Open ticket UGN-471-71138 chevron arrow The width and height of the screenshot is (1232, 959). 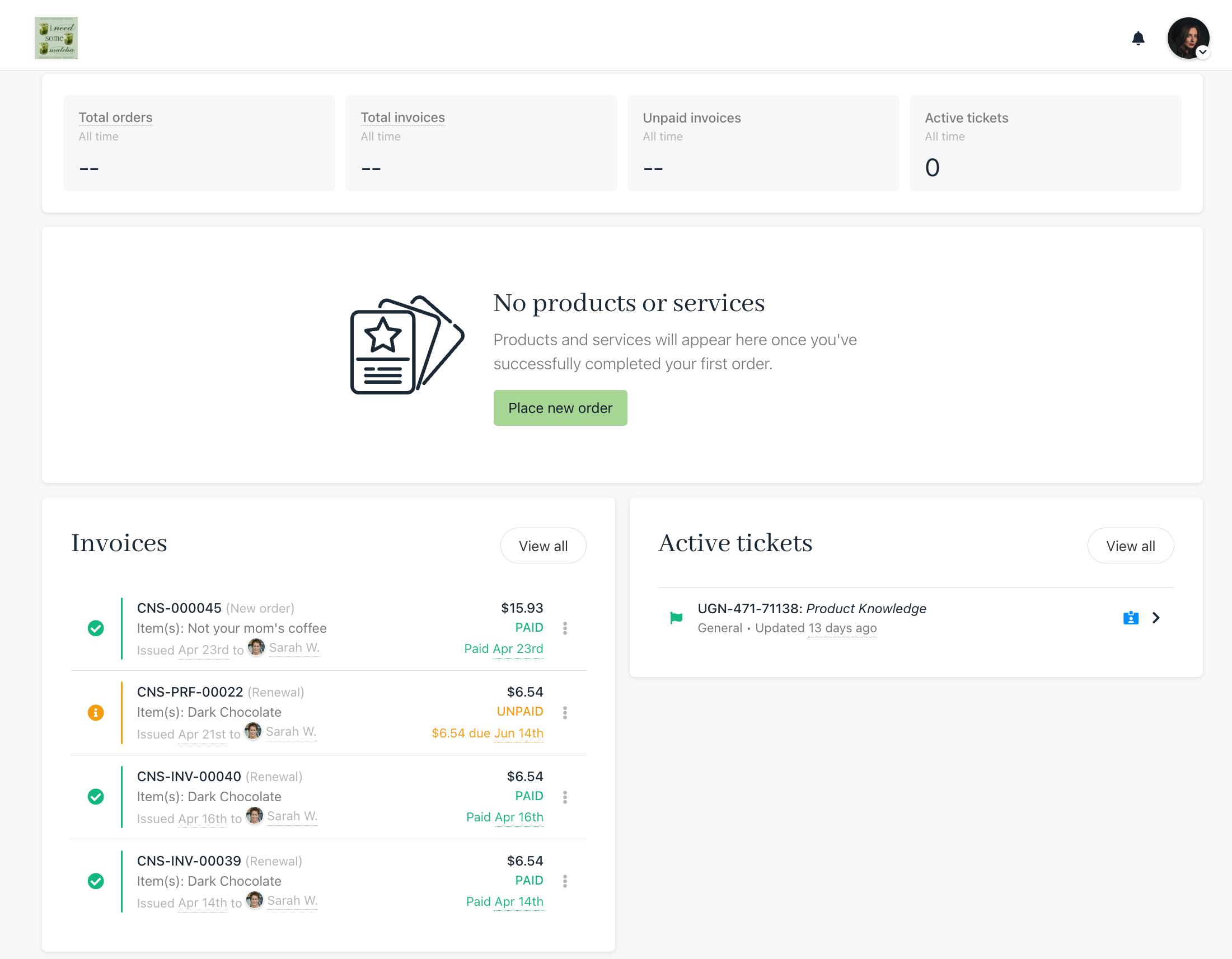(1156, 618)
